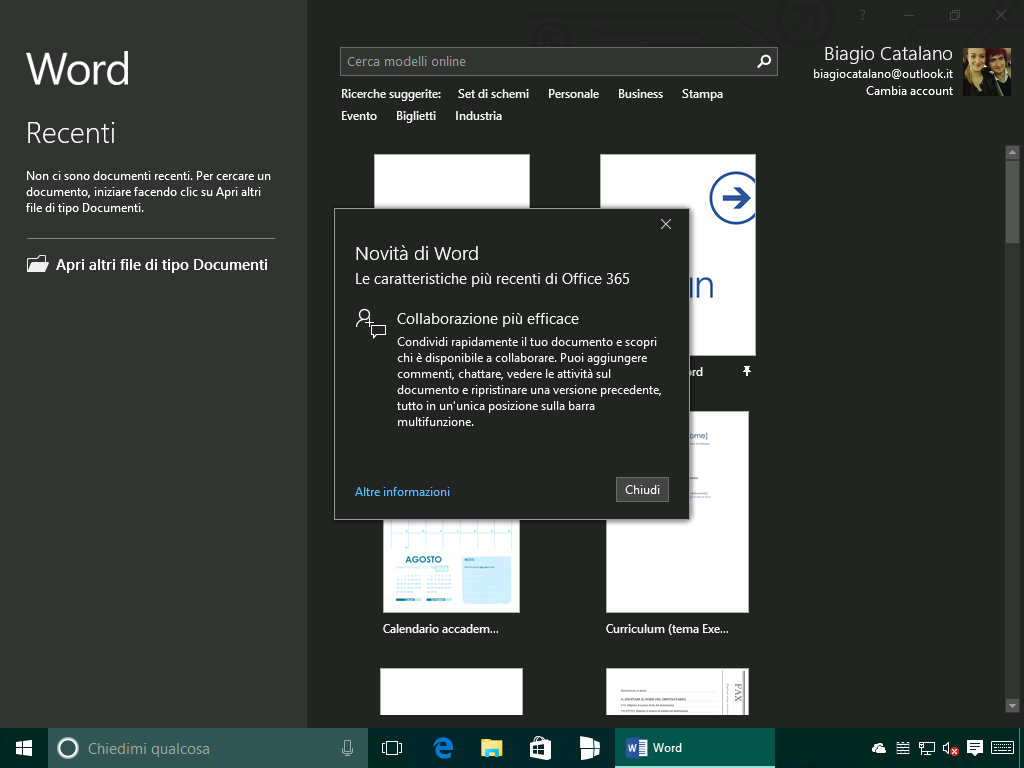Open the Calendario accademico template thumbnail

click(x=451, y=566)
